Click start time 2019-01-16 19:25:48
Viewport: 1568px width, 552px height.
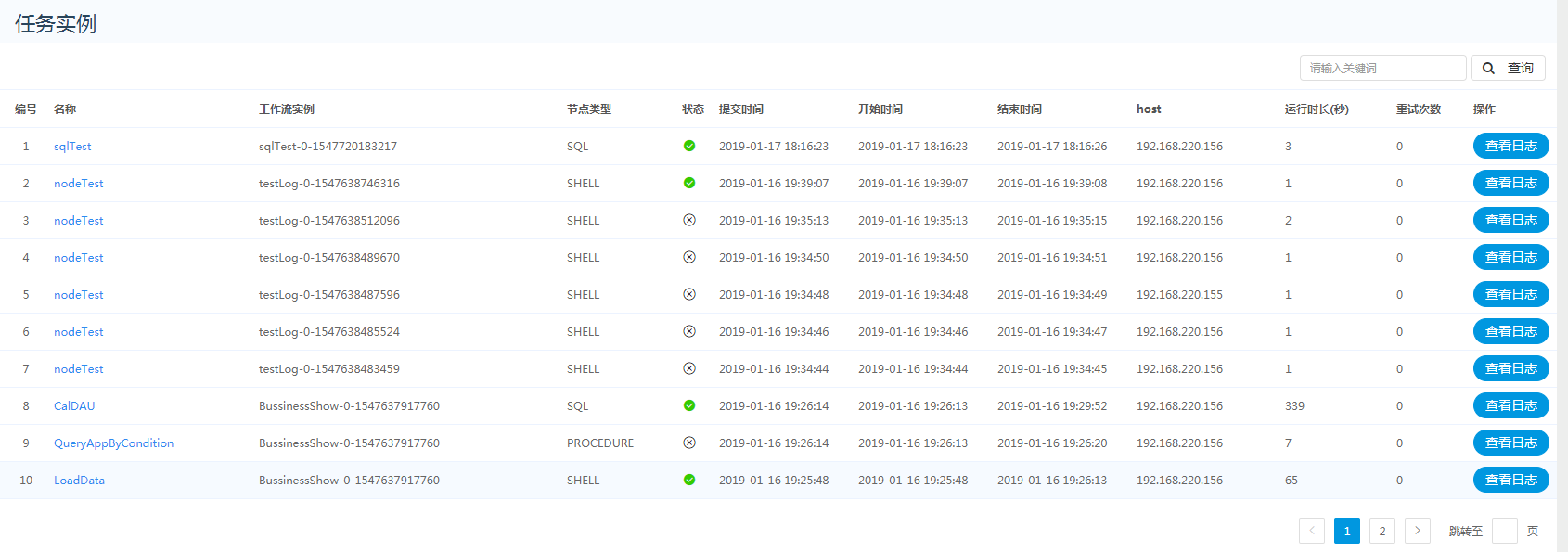(x=913, y=481)
